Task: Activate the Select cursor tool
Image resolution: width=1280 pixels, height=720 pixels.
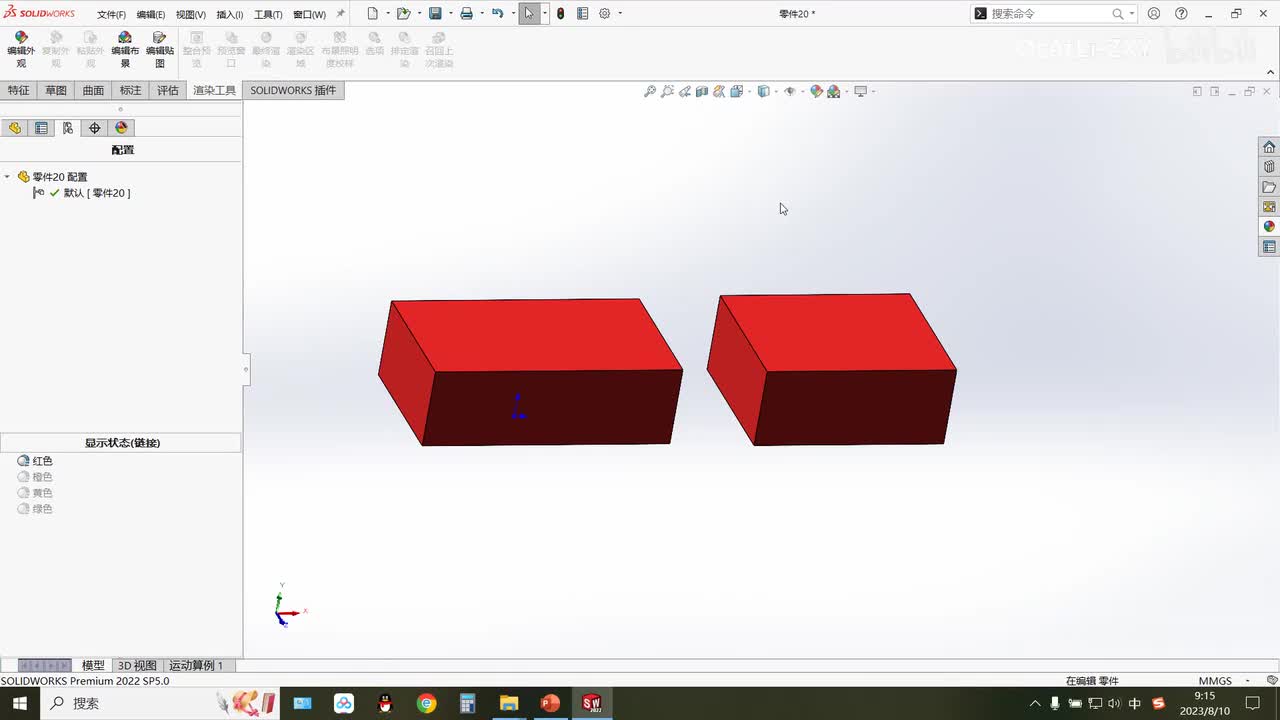Action: click(529, 14)
